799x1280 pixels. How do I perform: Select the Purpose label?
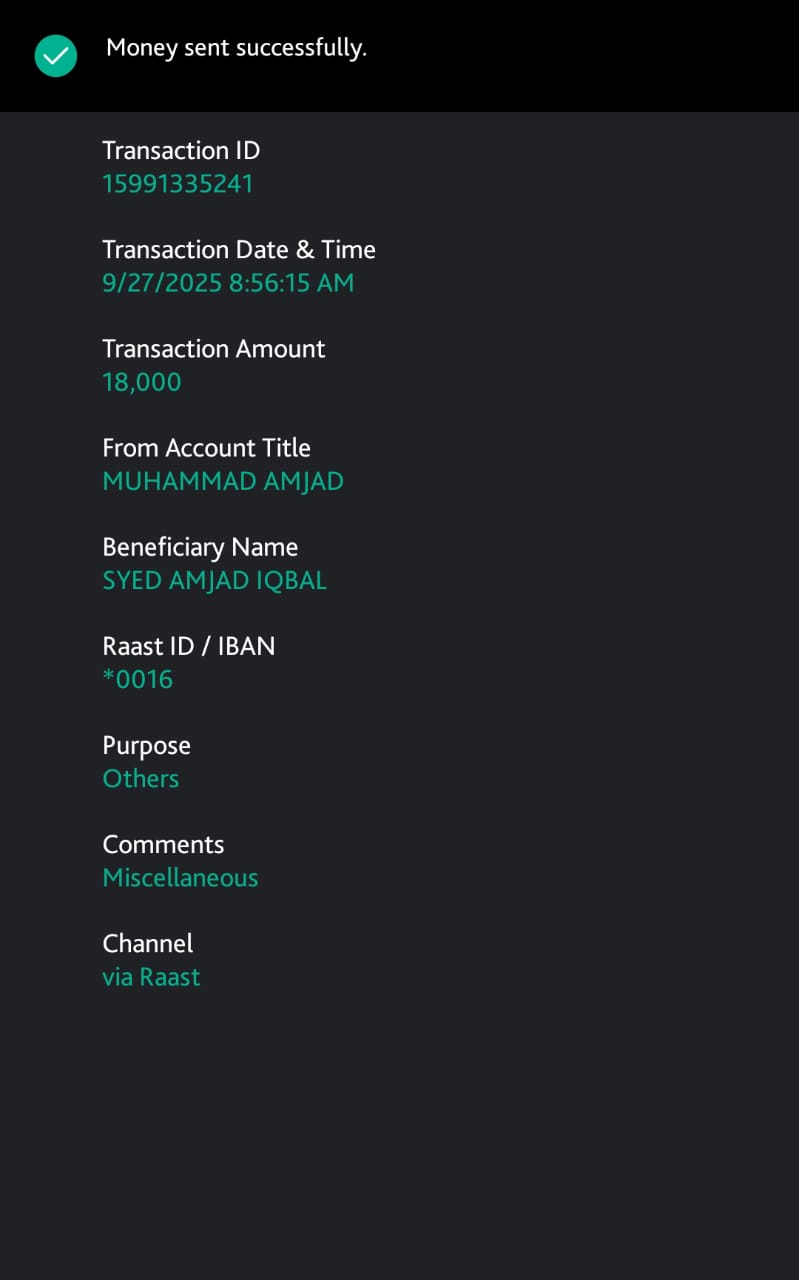146,746
